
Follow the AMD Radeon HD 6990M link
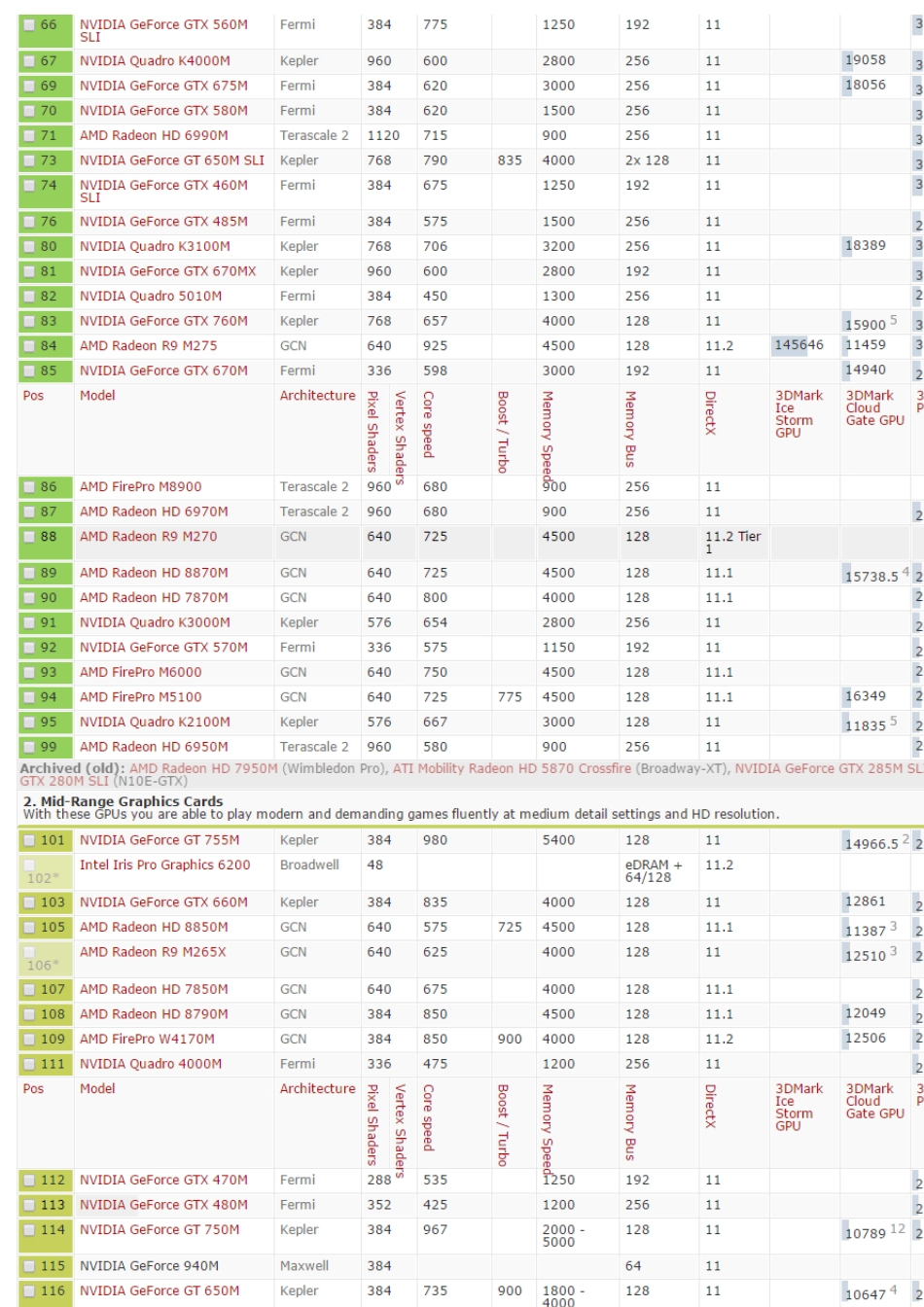point(154,135)
